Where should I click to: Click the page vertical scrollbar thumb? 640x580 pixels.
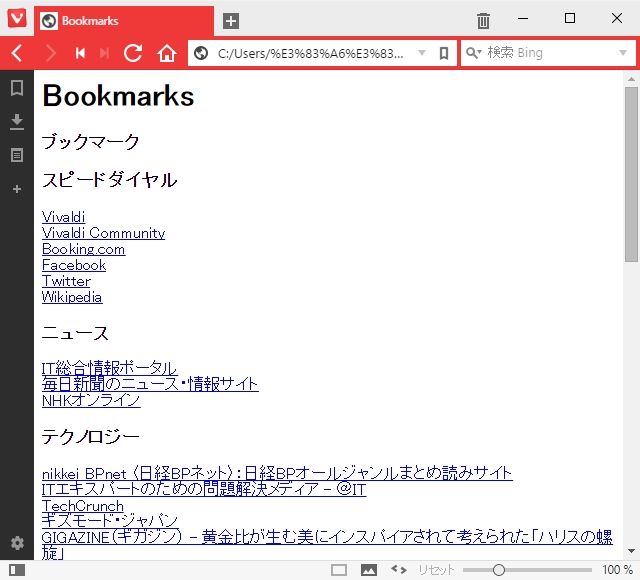631,174
